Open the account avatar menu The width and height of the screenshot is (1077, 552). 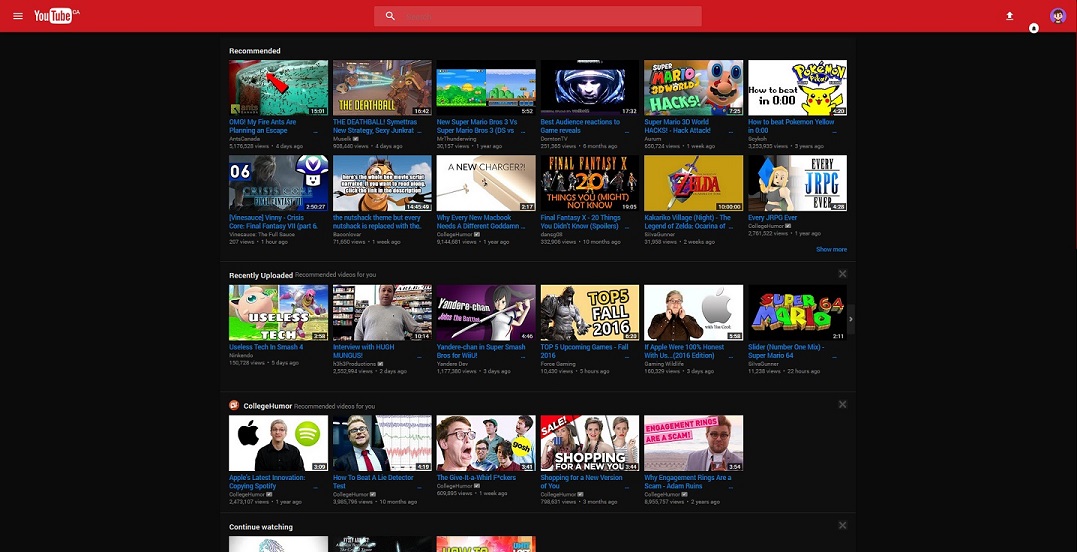click(1058, 16)
